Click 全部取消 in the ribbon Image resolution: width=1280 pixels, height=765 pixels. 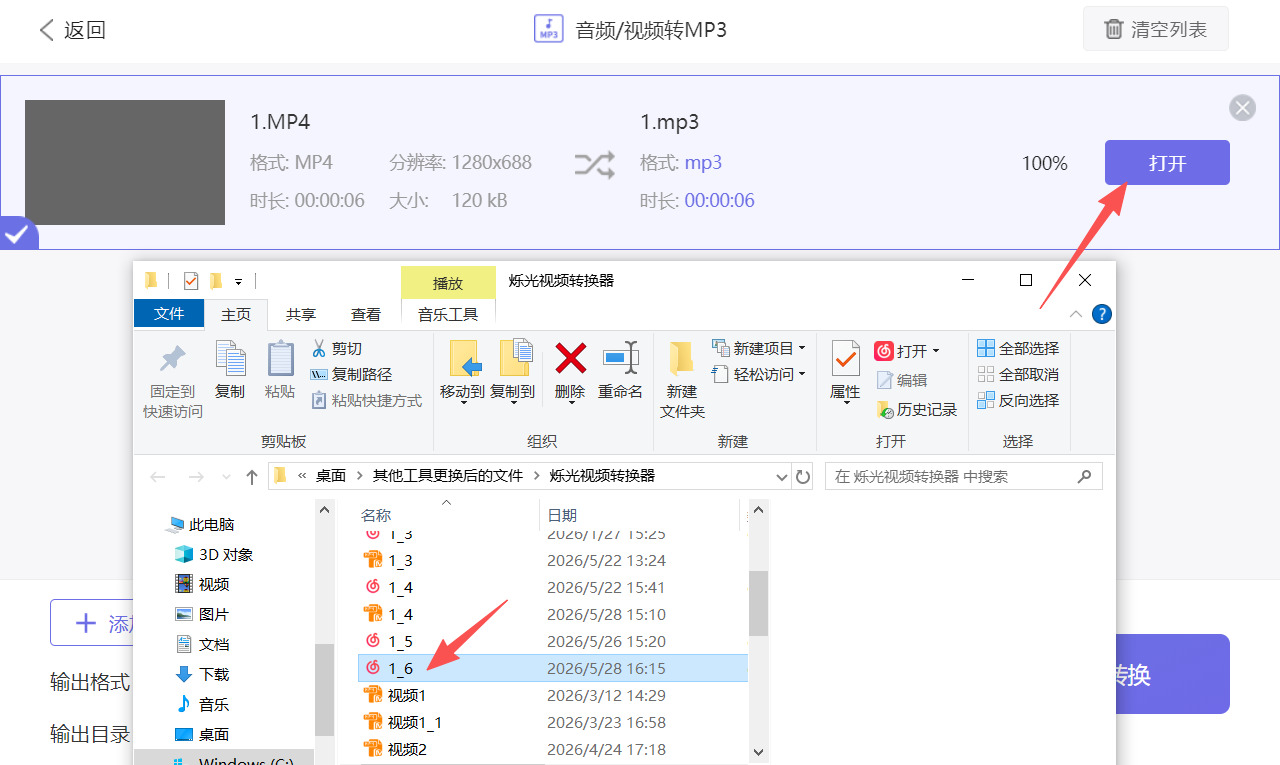1018,374
